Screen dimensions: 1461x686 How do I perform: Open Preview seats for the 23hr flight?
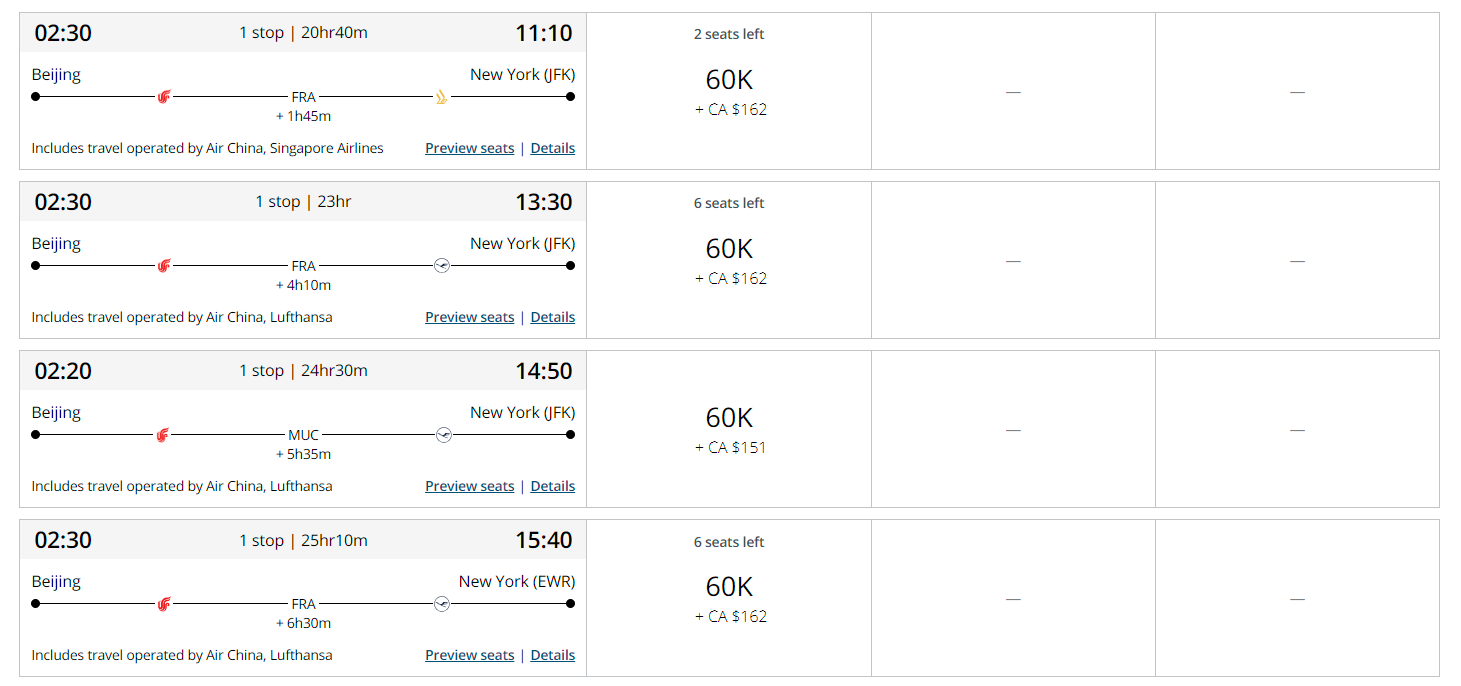[x=470, y=317]
